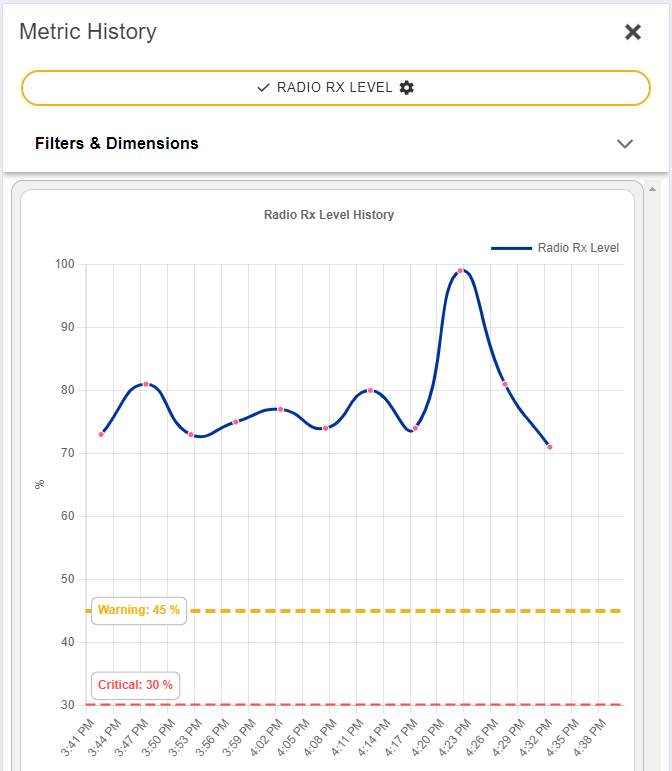Expand Filters & Dimensions chevron
The height and width of the screenshot is (771, 672).
pyautogui.click(x=625, y=143)
